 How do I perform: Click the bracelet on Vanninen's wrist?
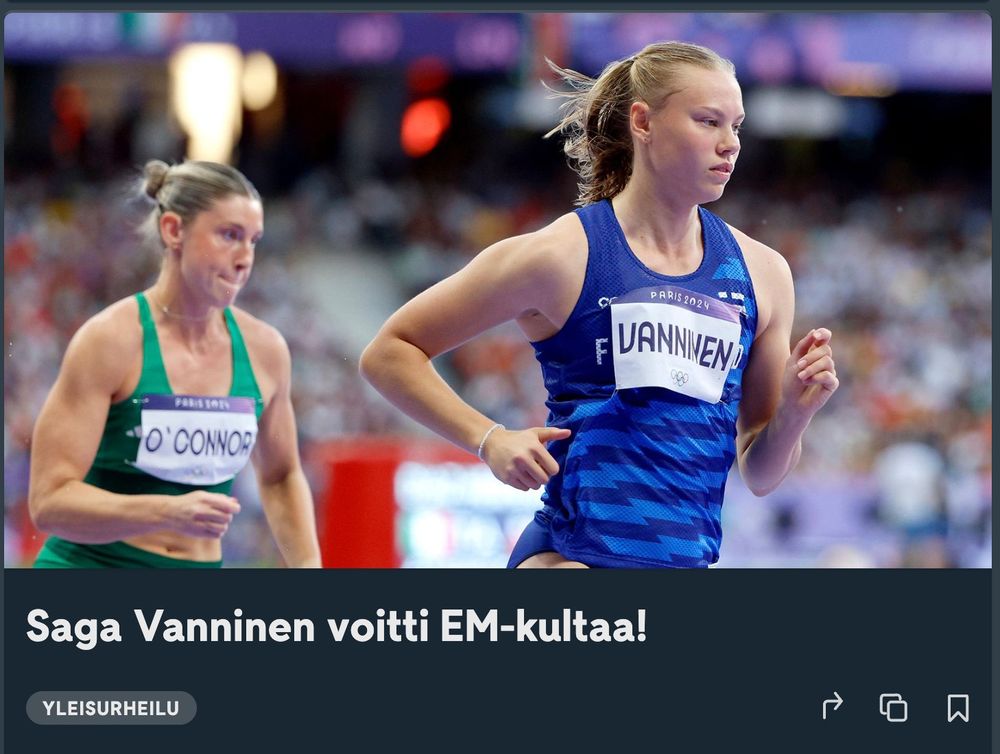489,440
